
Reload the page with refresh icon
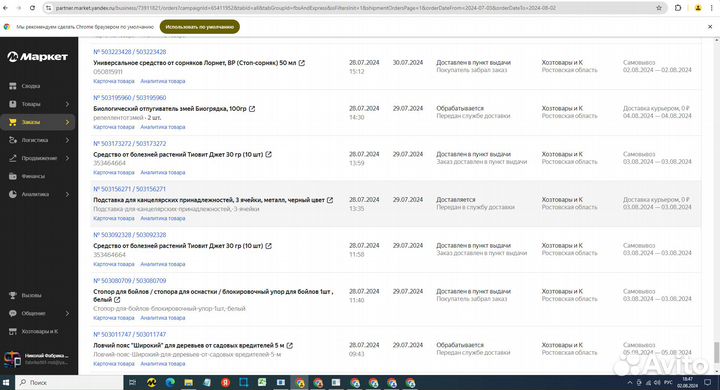[33, 8]
